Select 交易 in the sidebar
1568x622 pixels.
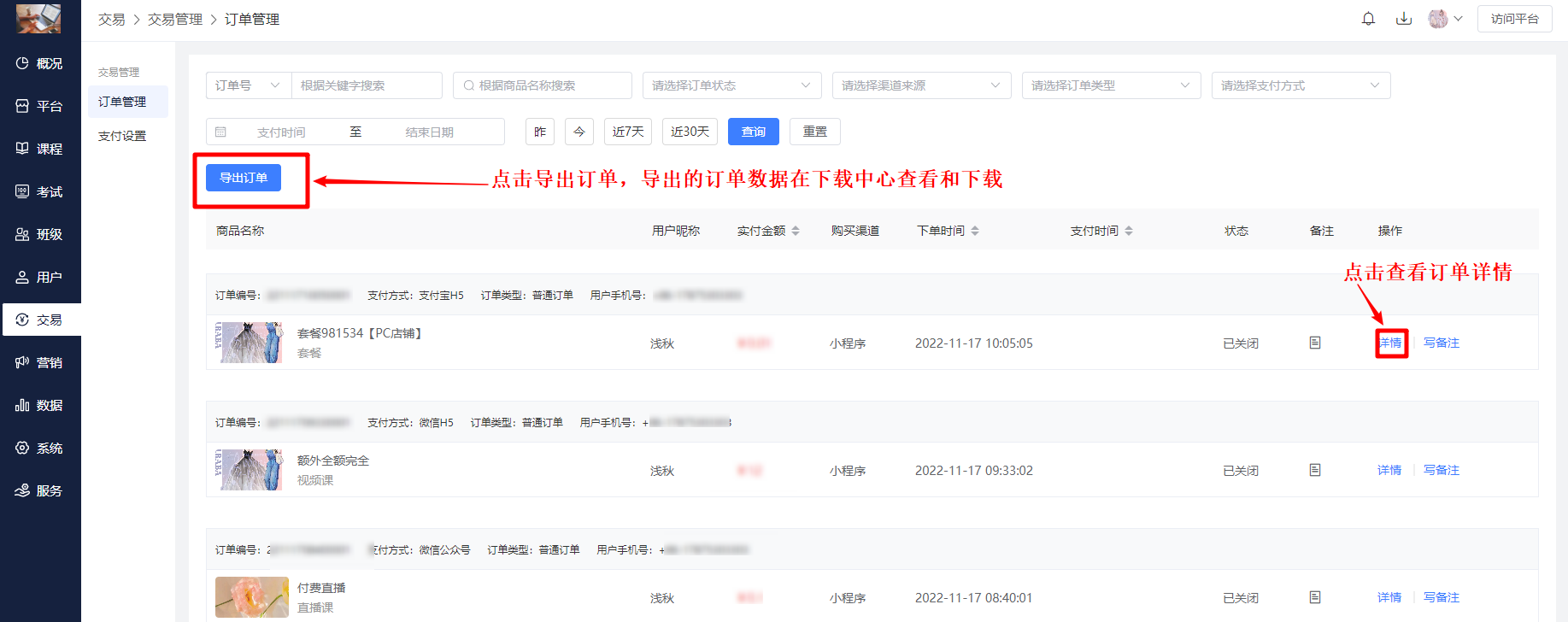[40, 320]
